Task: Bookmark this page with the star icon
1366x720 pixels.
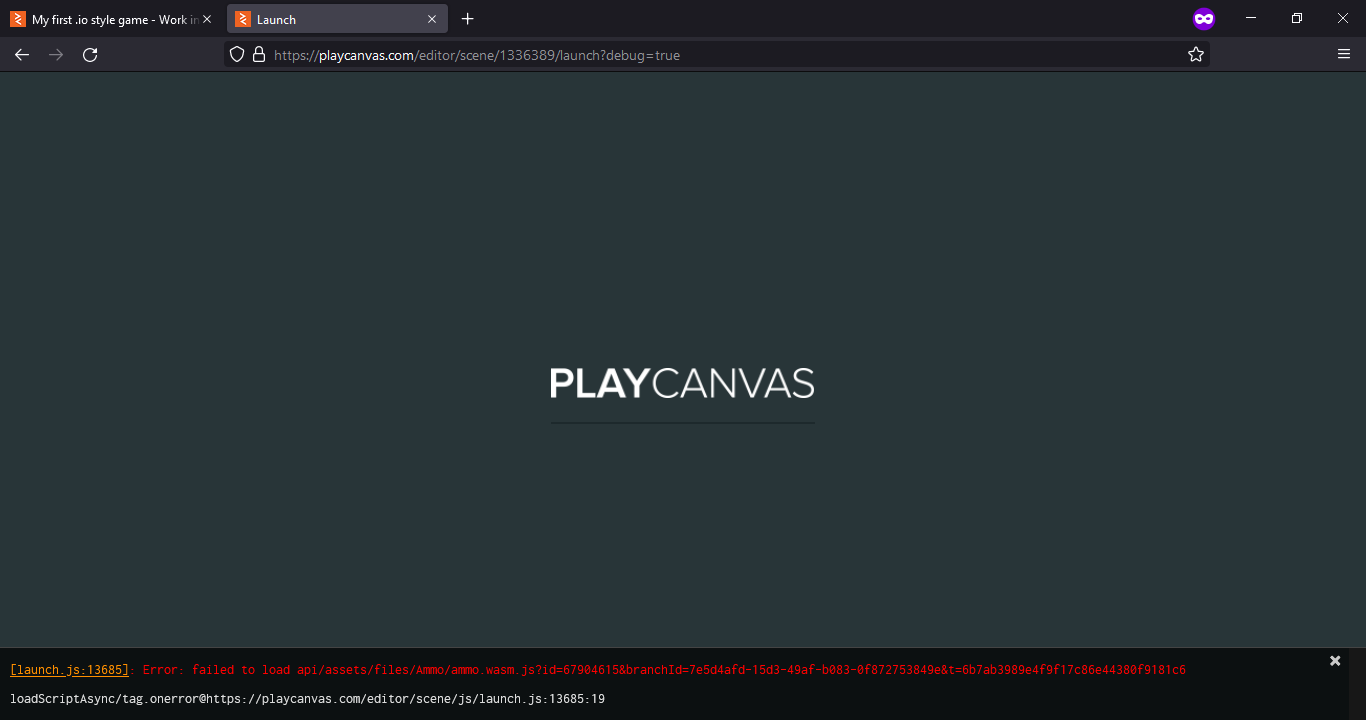Action: tap(1195, 55)
